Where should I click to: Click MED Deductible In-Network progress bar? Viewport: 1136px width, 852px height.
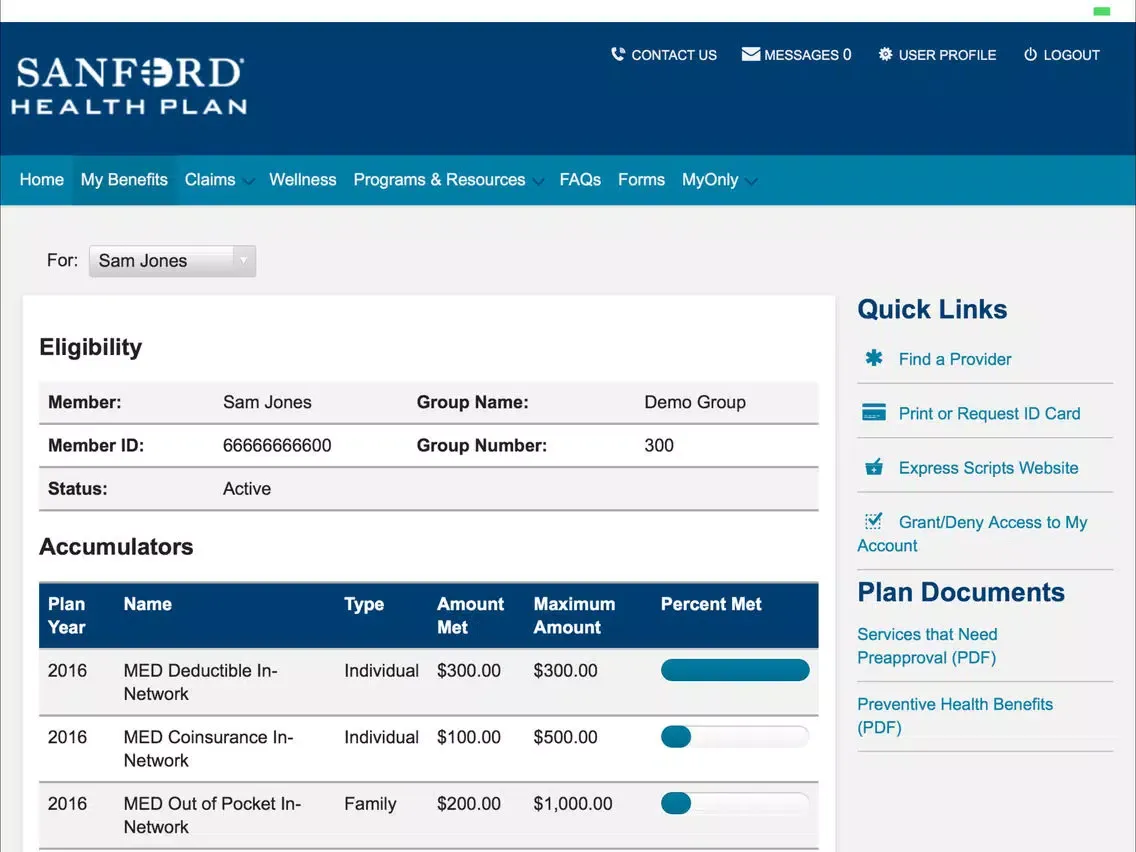tap(735, 670)
